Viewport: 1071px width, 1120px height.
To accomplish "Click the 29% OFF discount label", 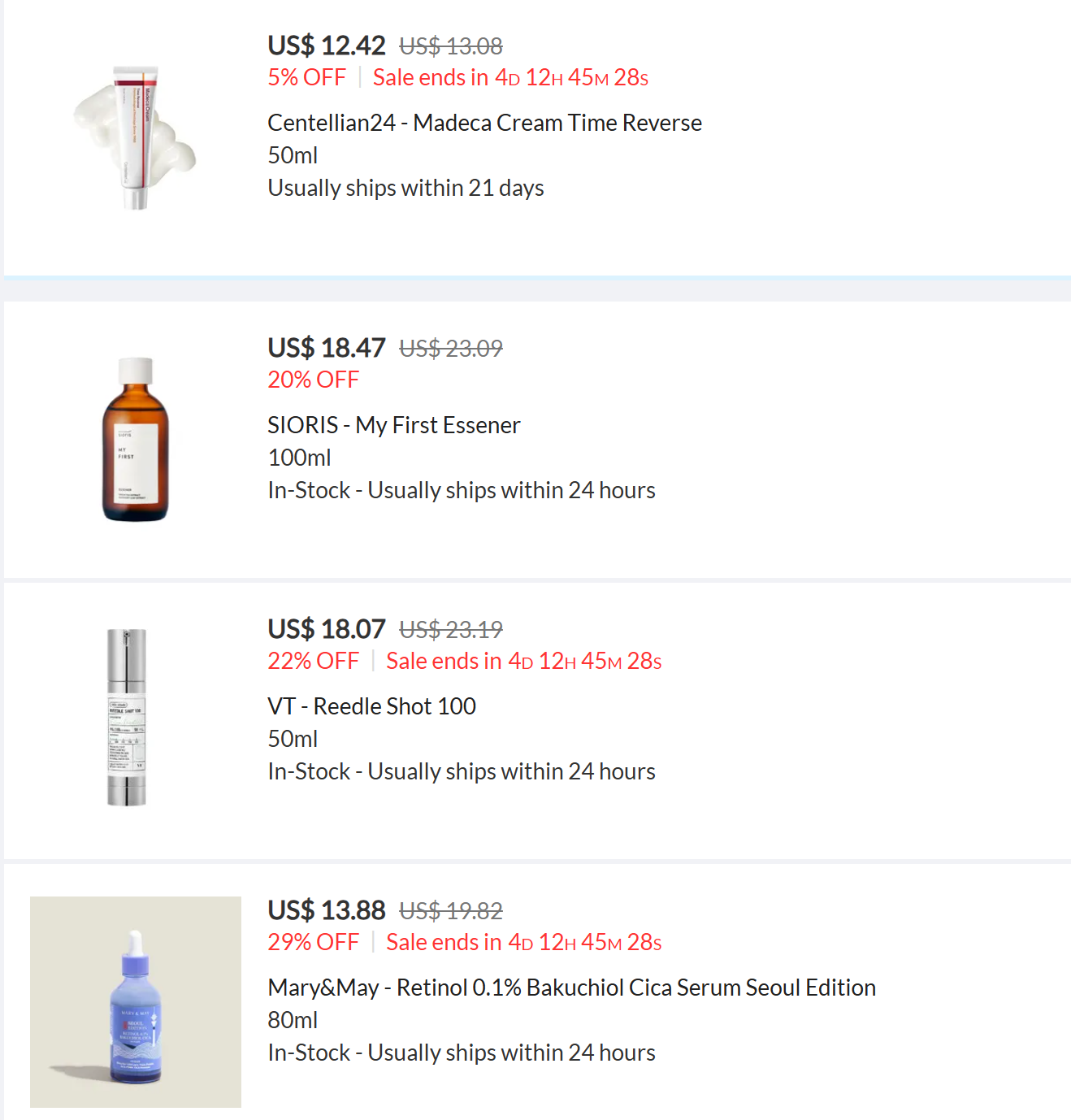I will 313,942.
